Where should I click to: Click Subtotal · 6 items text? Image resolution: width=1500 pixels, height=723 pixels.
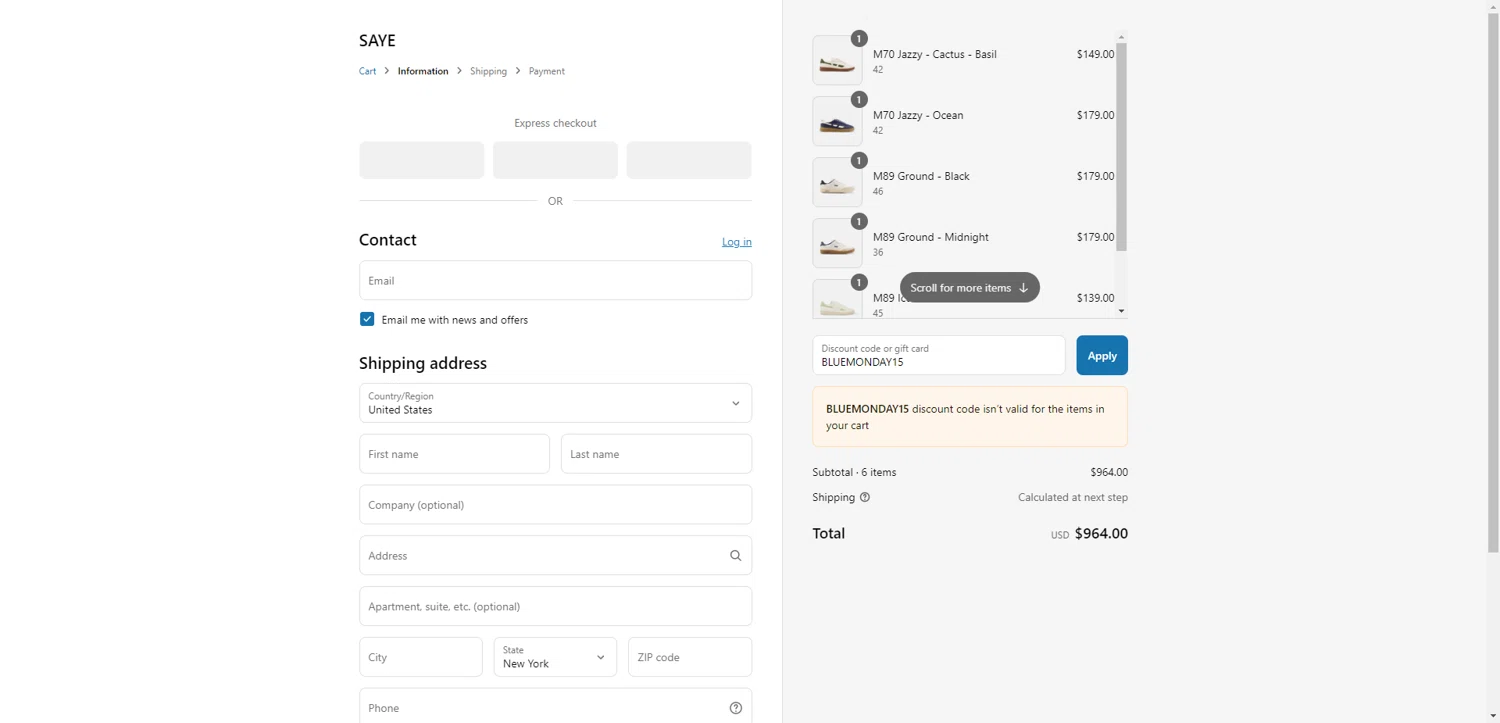tap(854, 472)
